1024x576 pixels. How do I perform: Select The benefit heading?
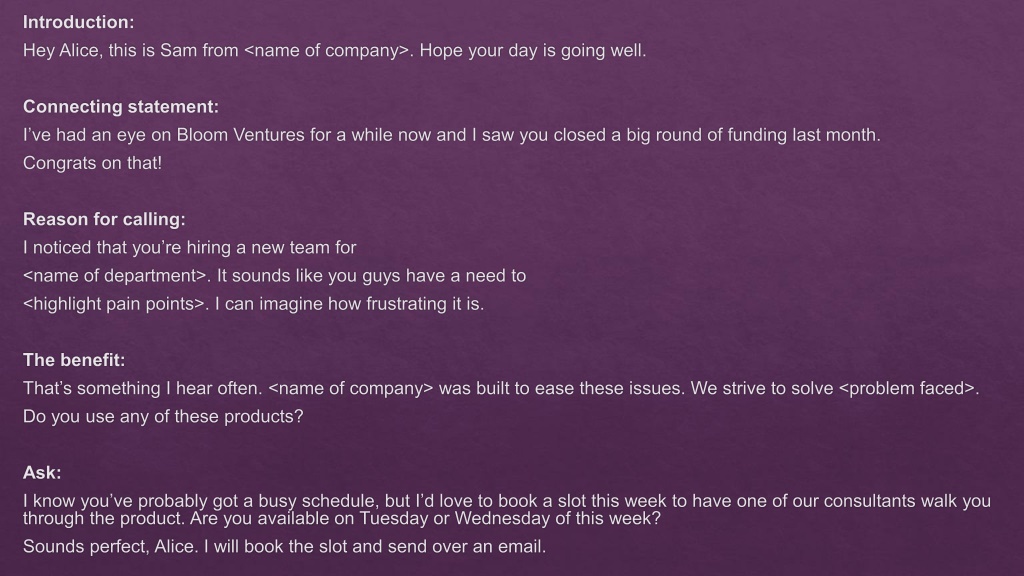tap(74, 360)
